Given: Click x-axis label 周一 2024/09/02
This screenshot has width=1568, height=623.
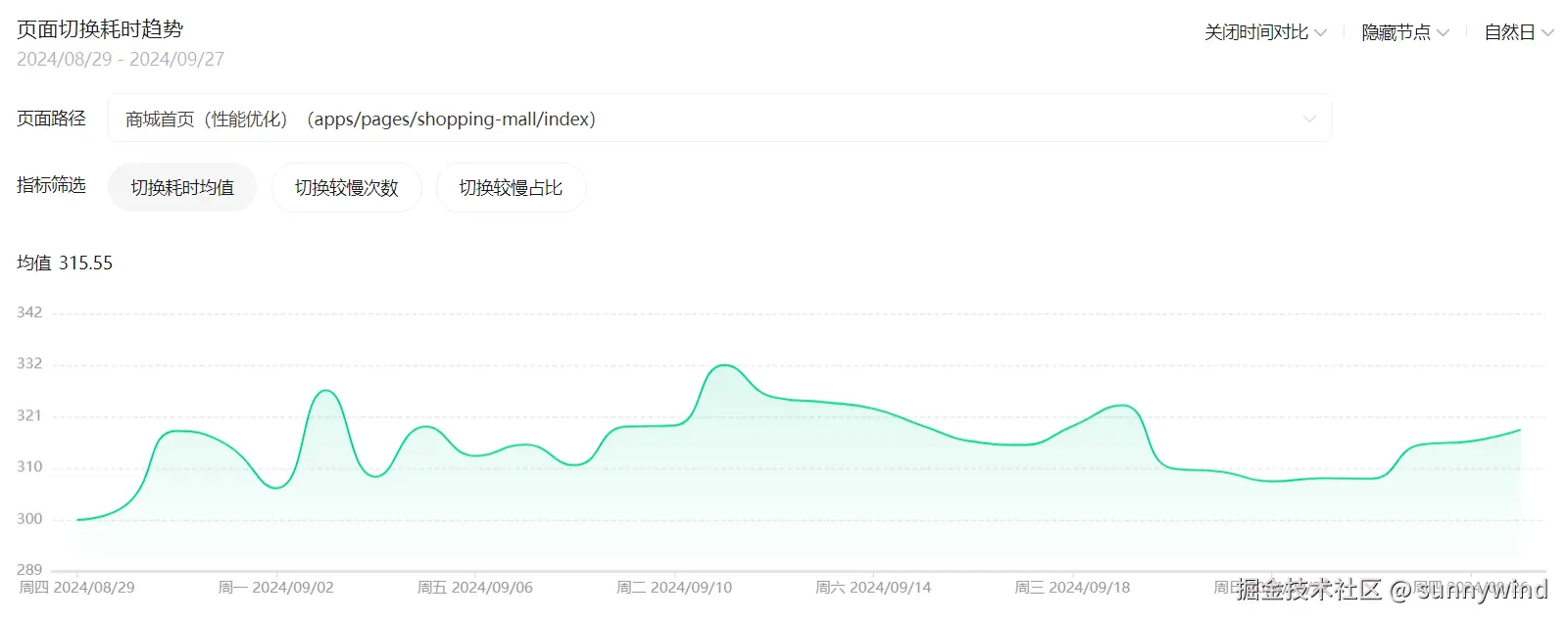Looking at the screenshot, I should point(276,588).
